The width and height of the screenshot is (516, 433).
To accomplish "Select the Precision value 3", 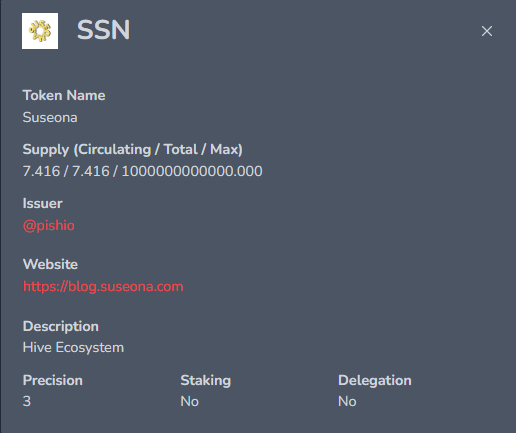I will coord(27,401).
